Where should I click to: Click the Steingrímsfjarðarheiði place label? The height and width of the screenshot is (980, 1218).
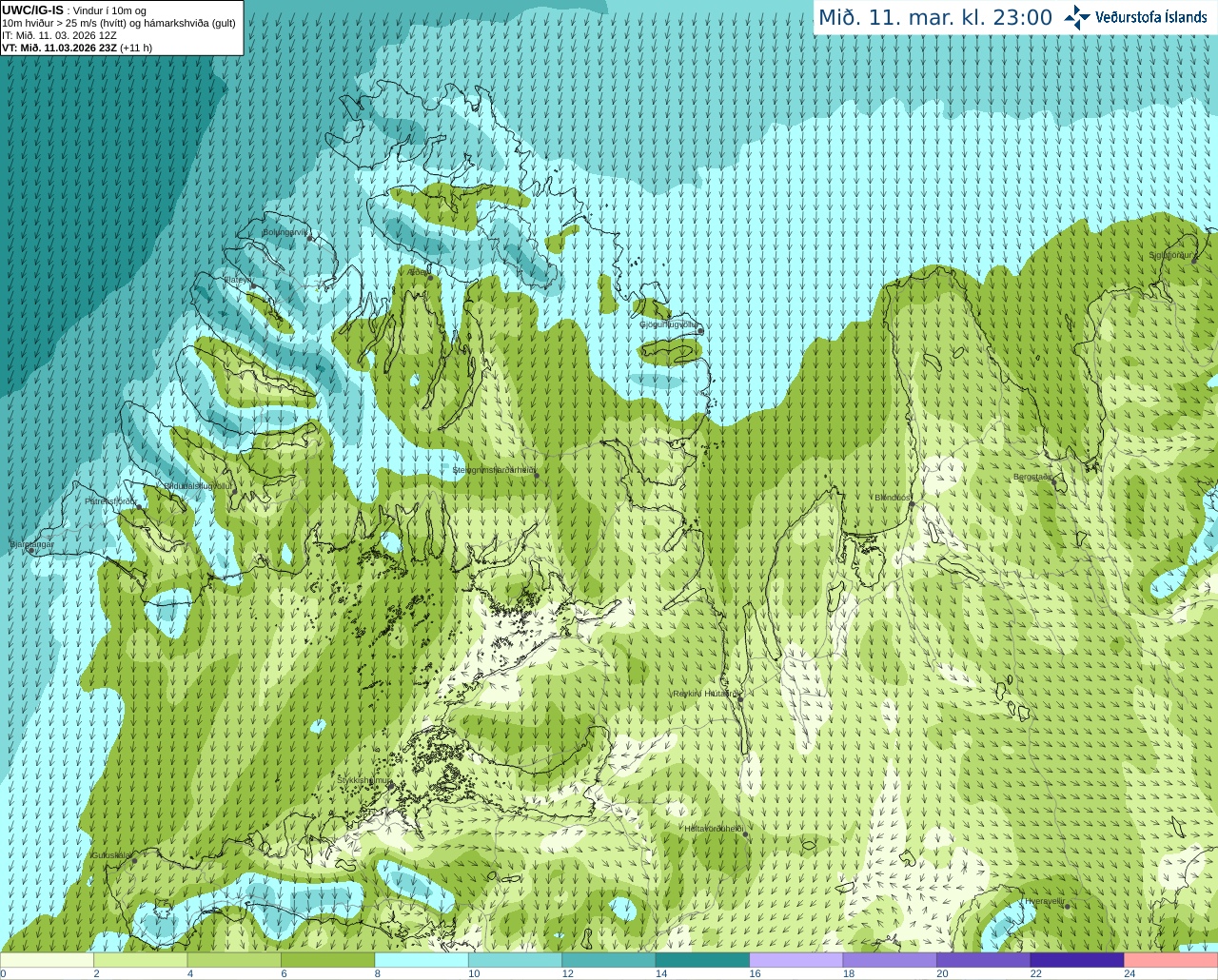494,470
